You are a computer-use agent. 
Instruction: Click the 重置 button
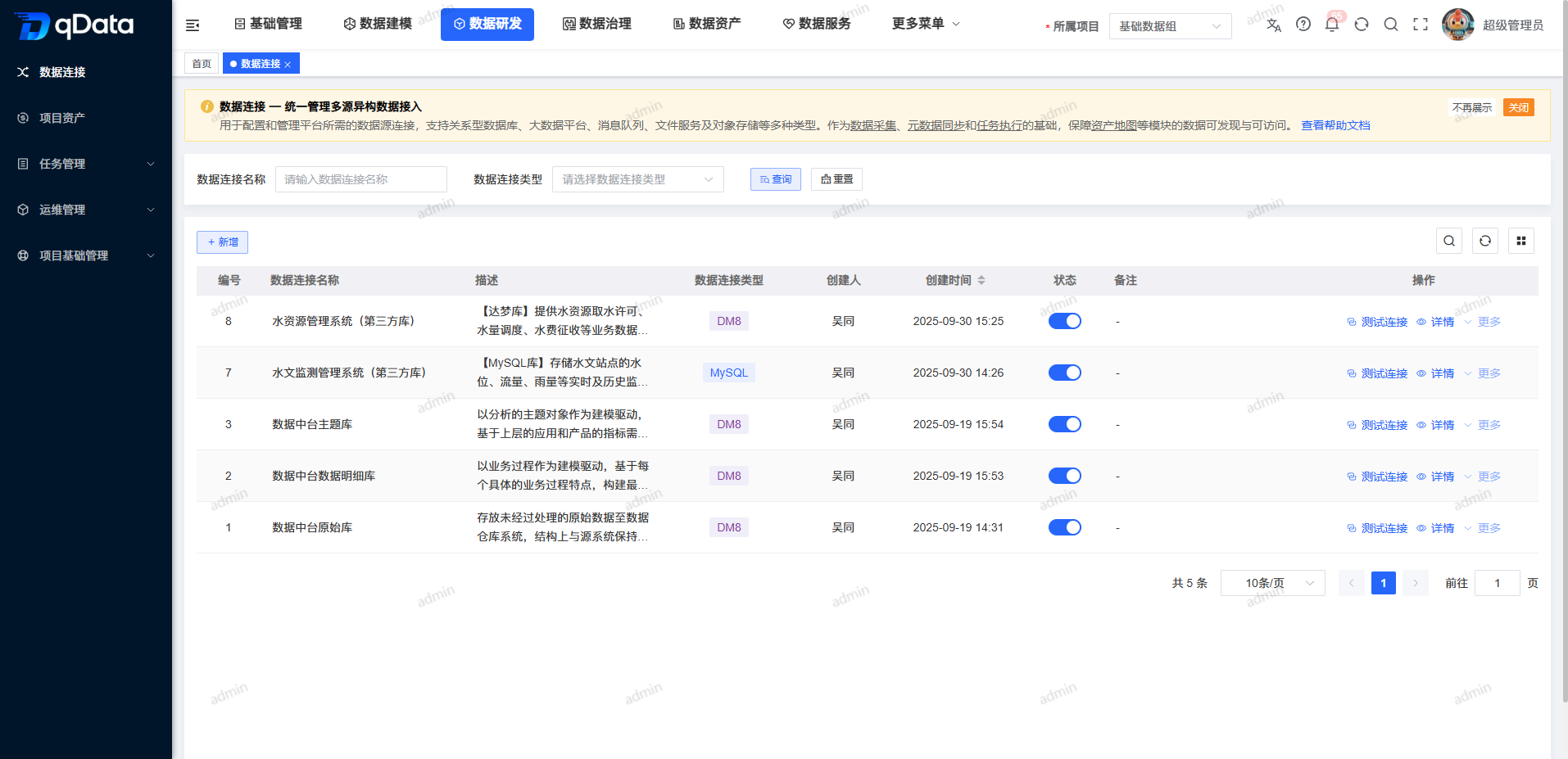(836, 179)
